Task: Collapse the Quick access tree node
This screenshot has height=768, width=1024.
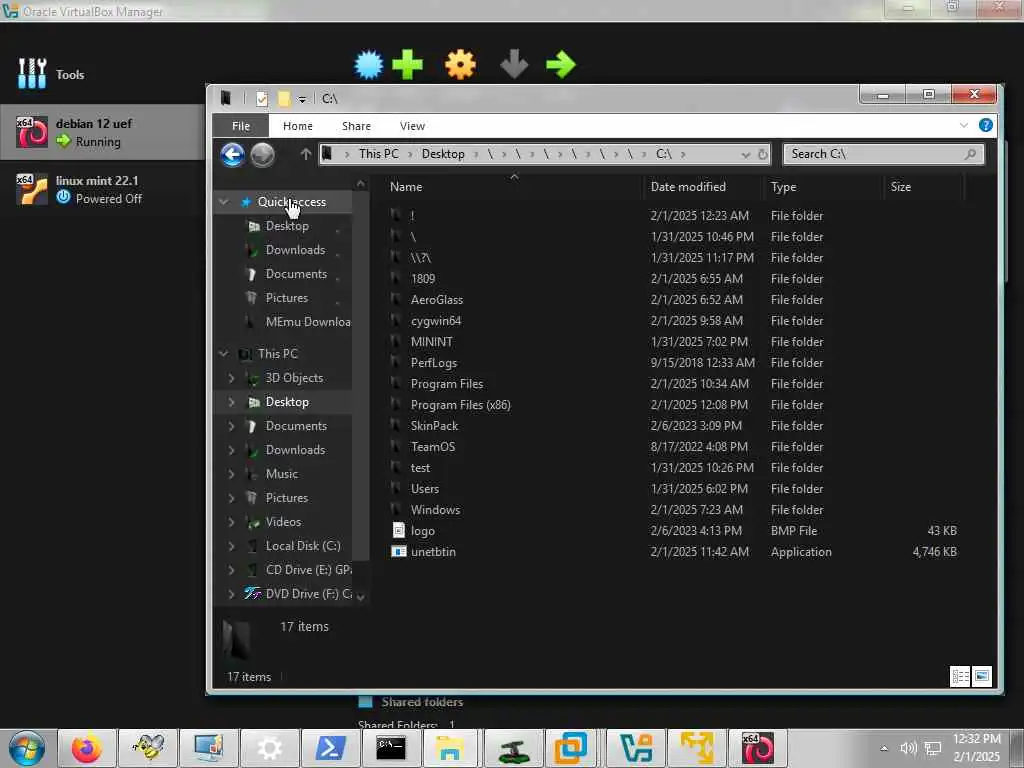Action: tap(224, 202)
